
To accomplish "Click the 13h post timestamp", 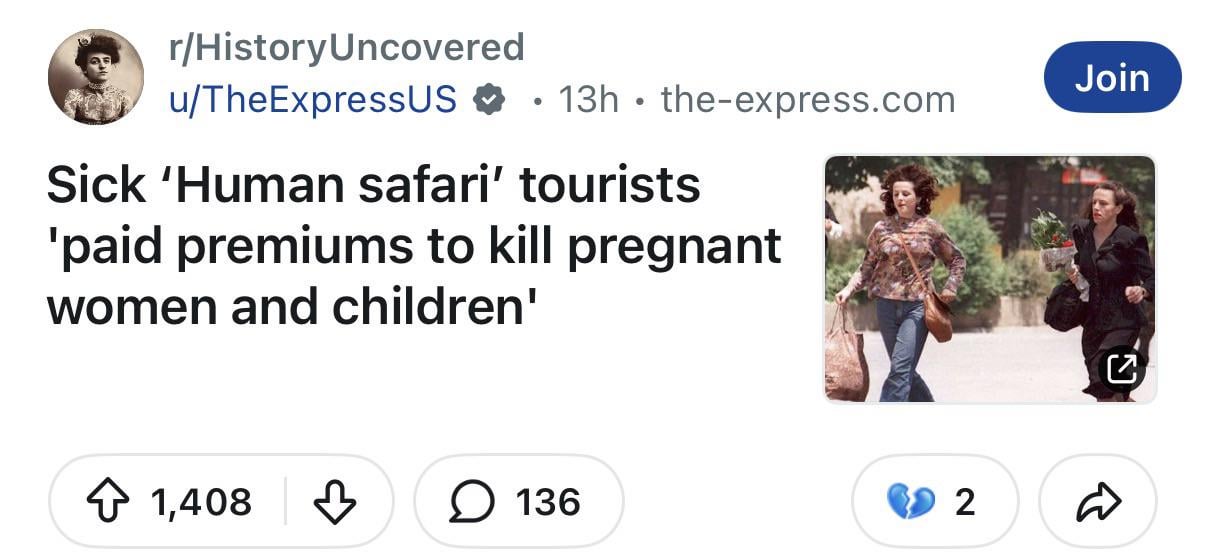I will (x=588, y=100).
